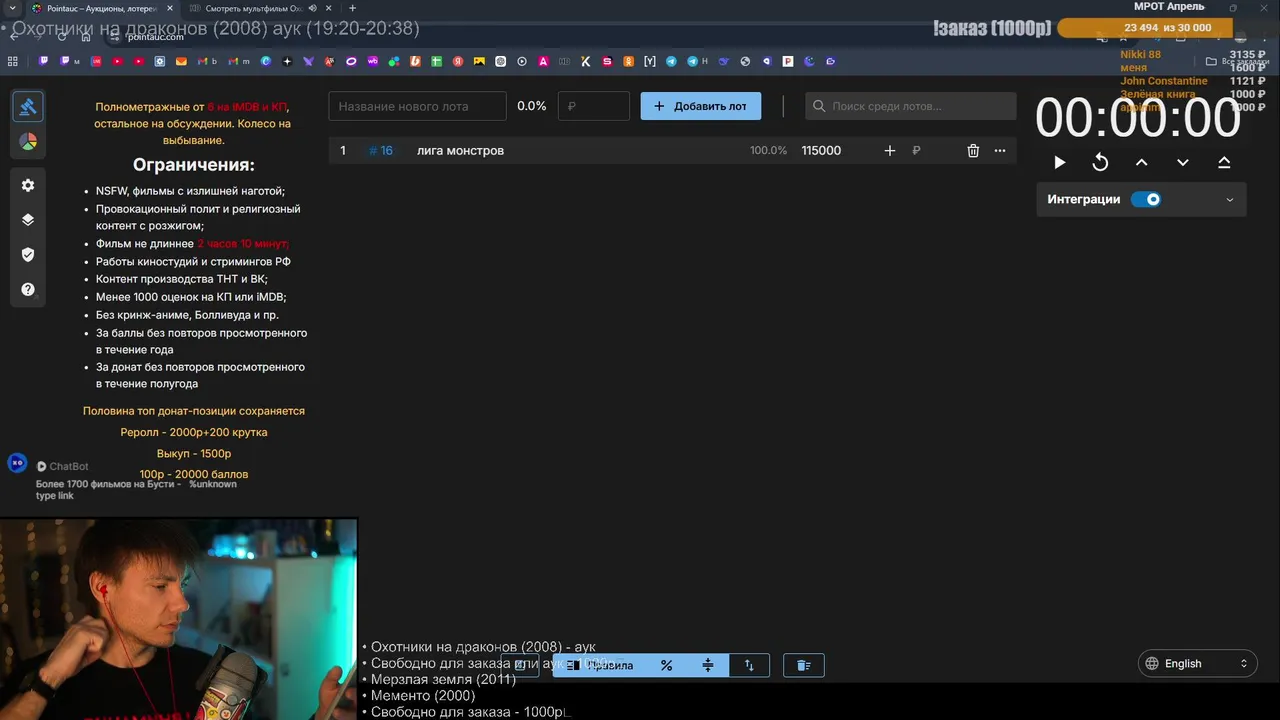The width and height of the screenshot is (1280, 720).
Task: Go to browser home page
Action: [x=86, y=36]
